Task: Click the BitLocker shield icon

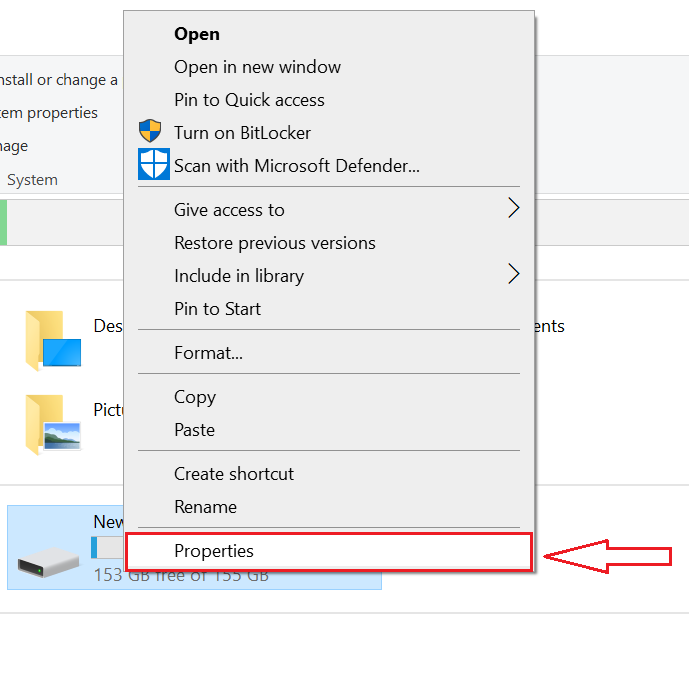Action: click(150, 131)
